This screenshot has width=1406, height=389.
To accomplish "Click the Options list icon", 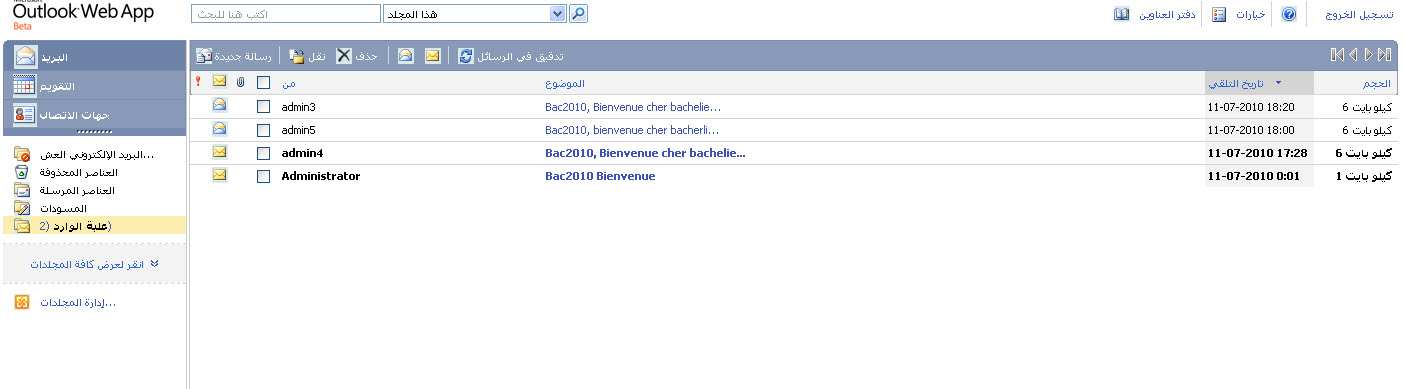I will pos(1219,15).
